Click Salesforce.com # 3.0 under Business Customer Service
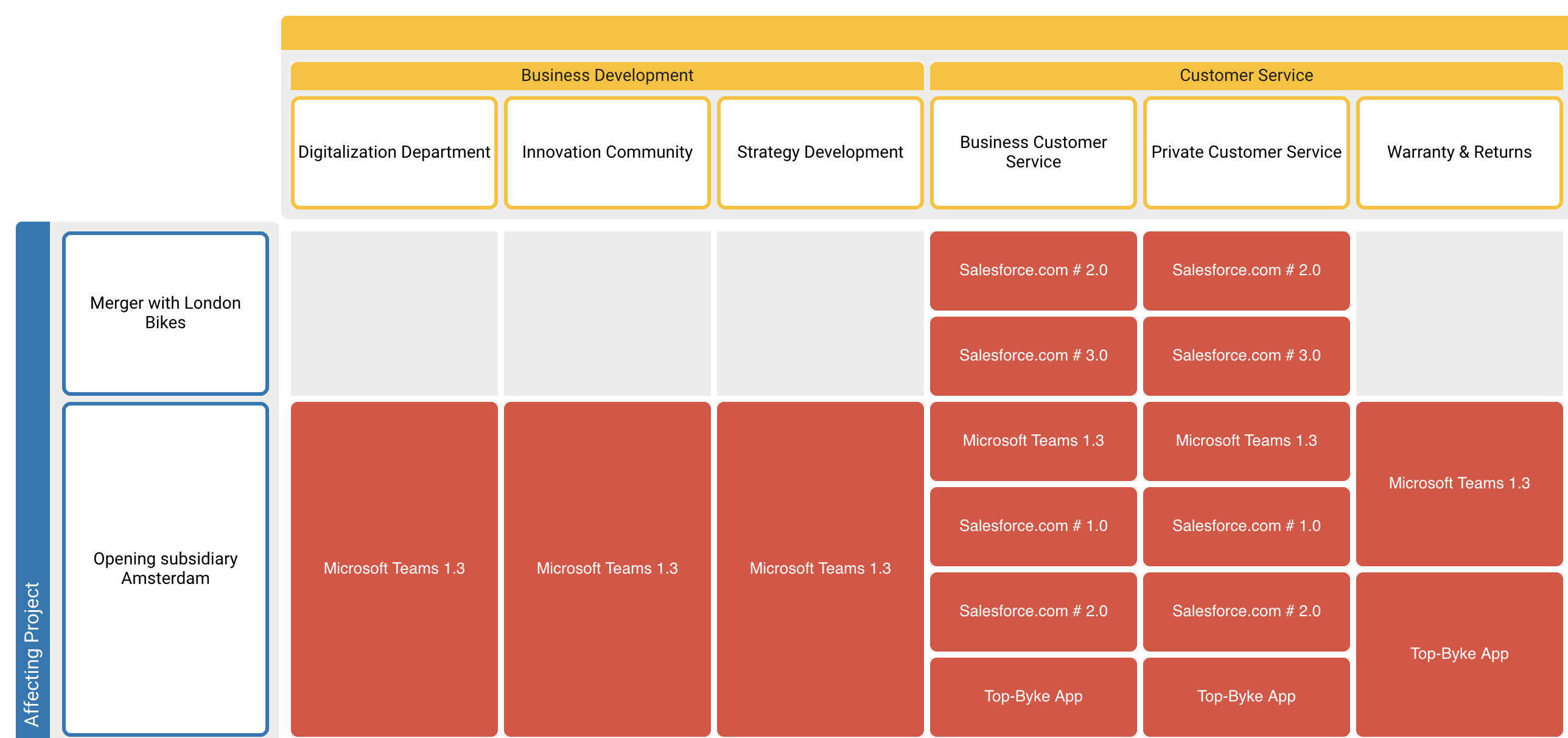This screenshot has height=738, width=1568. coord(1033,356)
